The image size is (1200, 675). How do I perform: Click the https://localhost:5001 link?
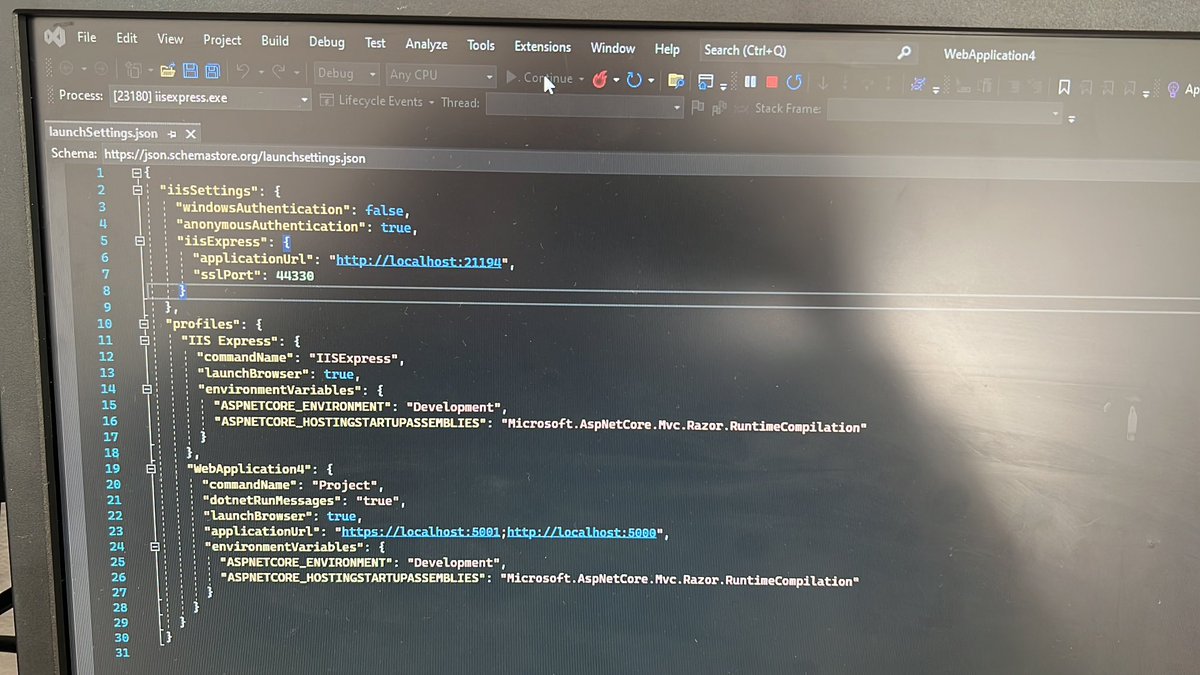[420, 532]
